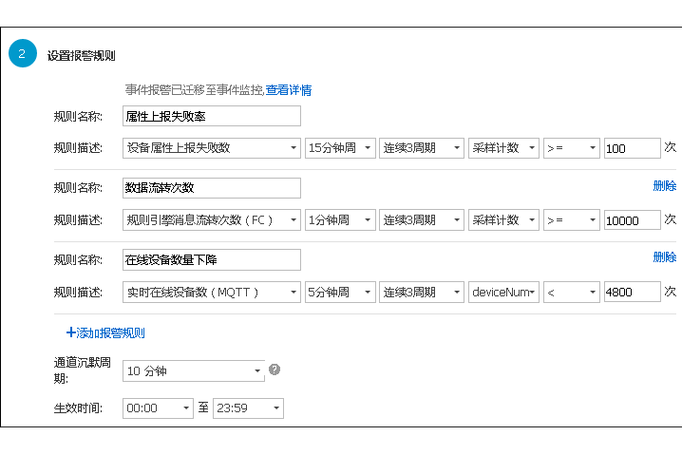Open 10 分钟 silence period dropdown
This screenshot has width=682, height=455.
[194, 371]
